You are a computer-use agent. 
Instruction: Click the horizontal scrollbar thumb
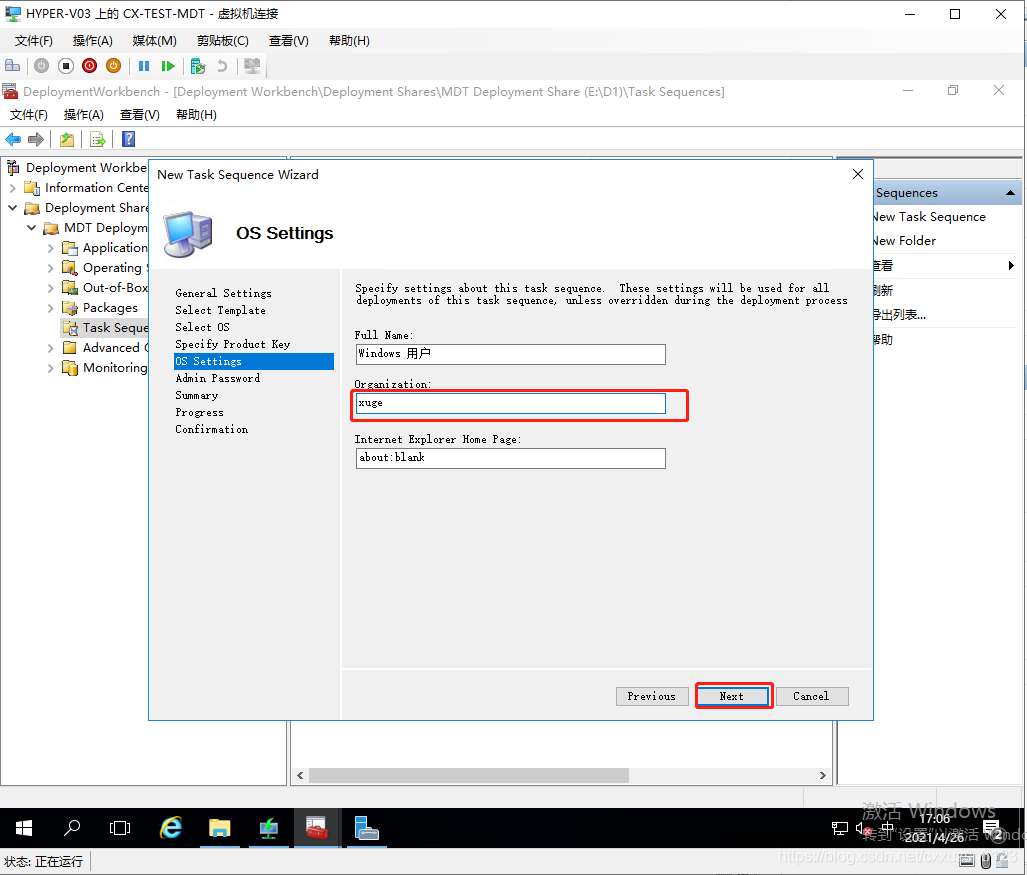coord(469,775)
